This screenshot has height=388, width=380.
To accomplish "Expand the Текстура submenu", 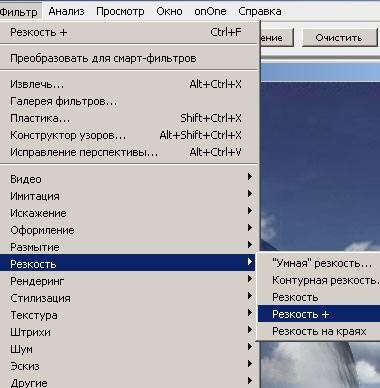I will coord(129,315).
